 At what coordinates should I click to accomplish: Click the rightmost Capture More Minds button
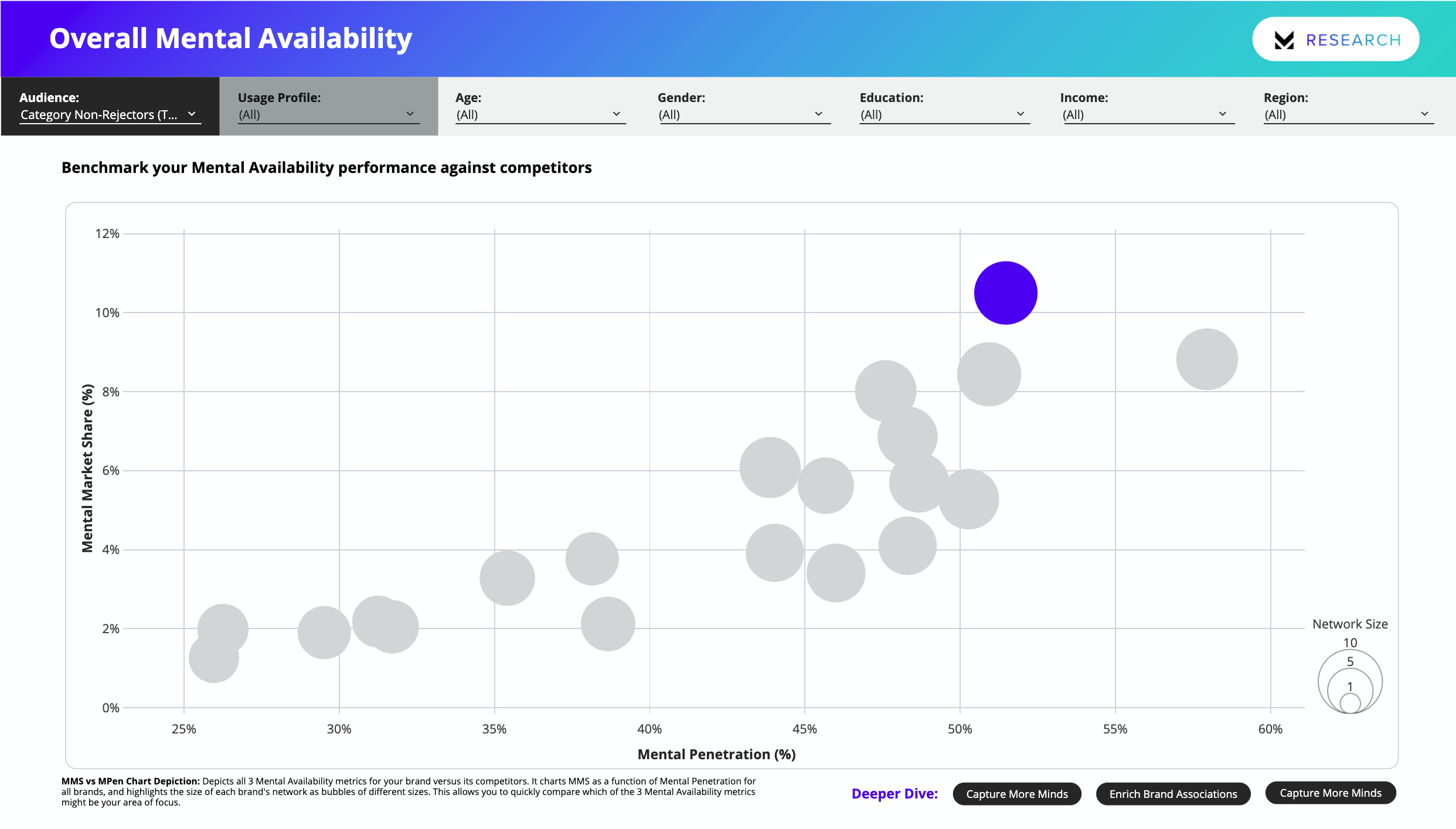[1331, 793]
